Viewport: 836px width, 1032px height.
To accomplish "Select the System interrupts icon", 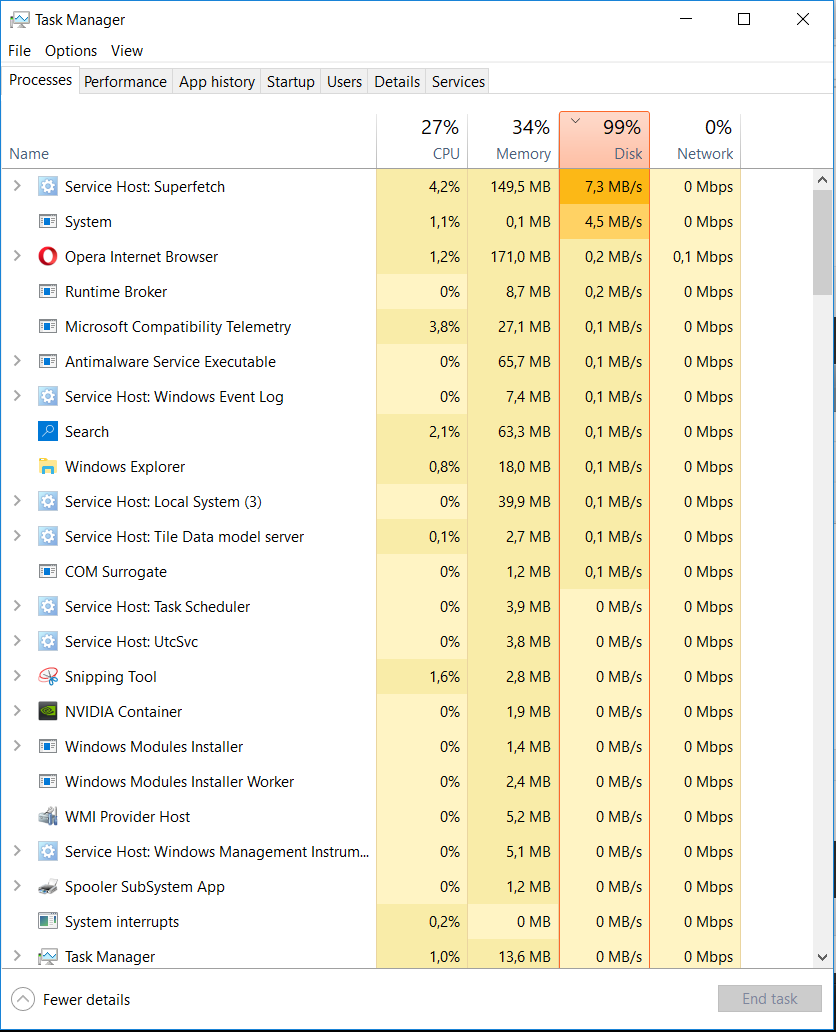I will (48, 921).
